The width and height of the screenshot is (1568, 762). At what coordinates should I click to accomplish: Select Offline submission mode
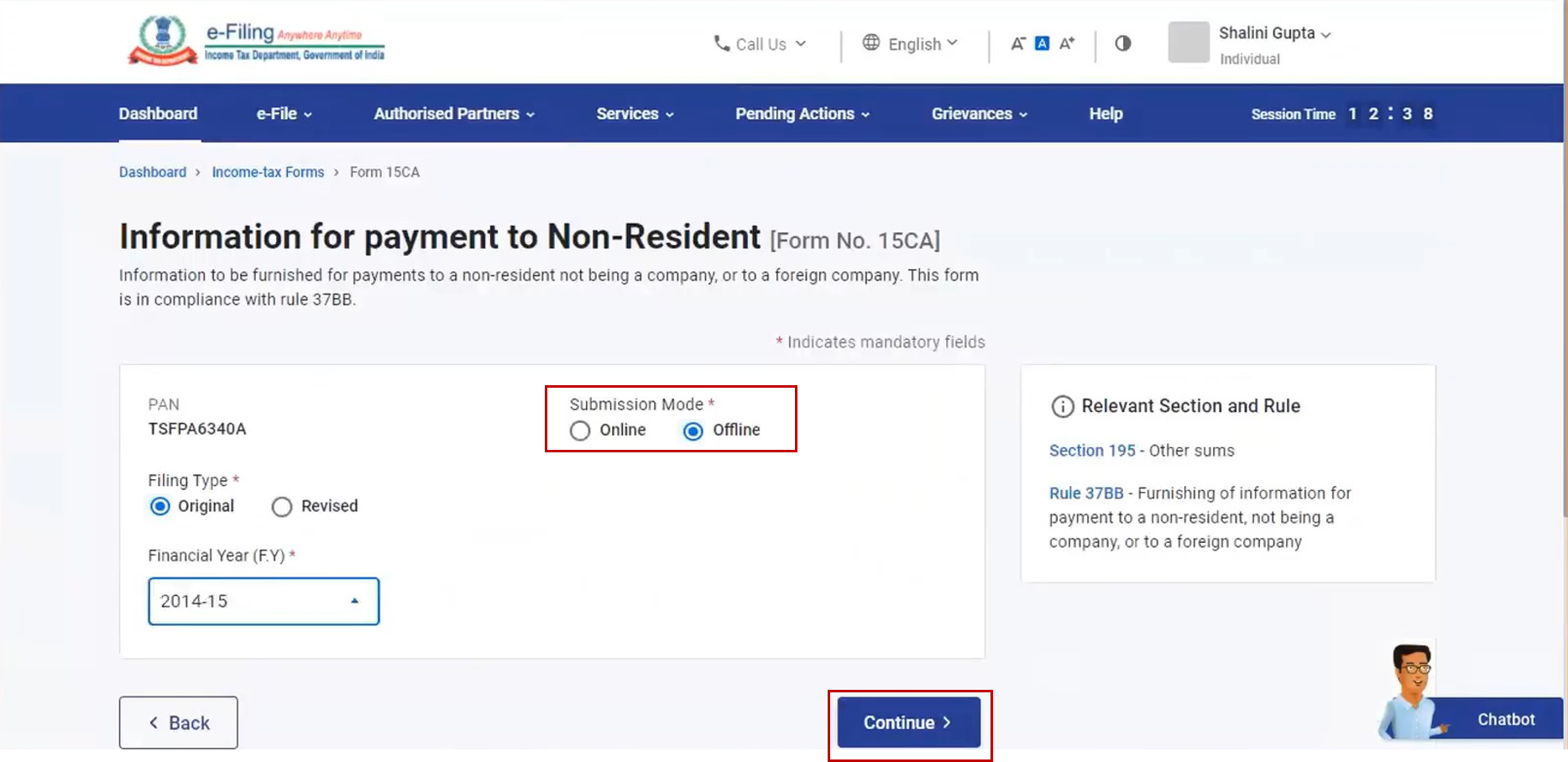pyautogui.click(x=693, y=431)
